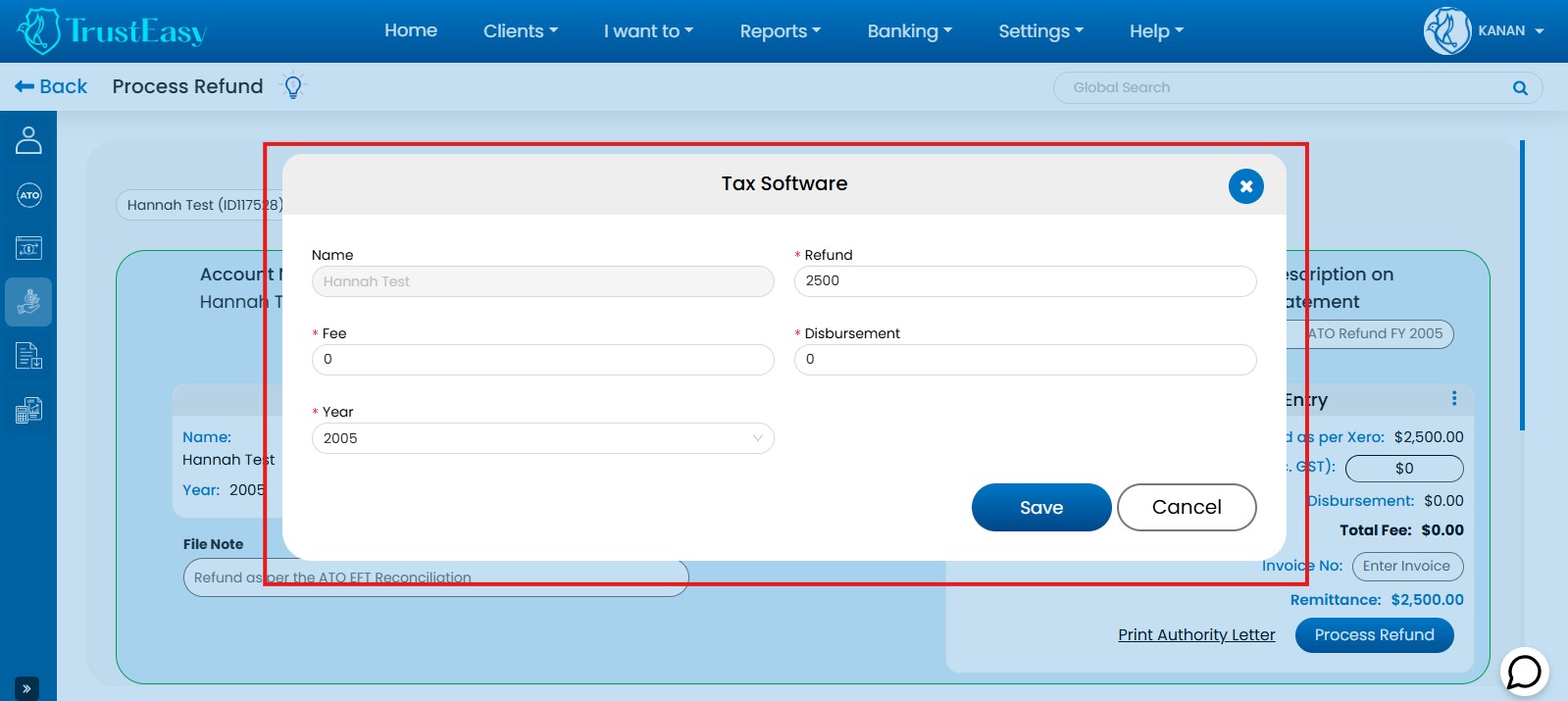Open the ATO icon in sidebar
This screenshot has height=701, width=1568.
pyautogui.click(x=28, y=195)
